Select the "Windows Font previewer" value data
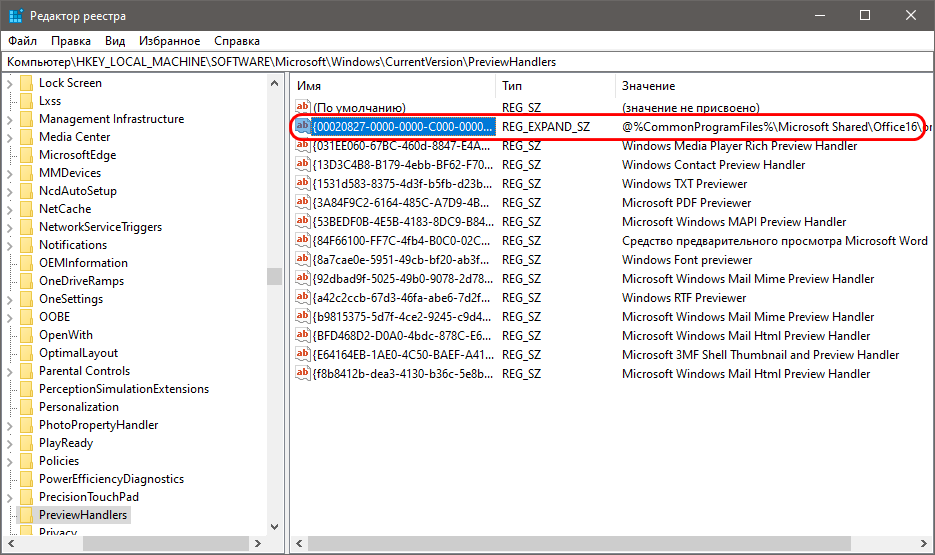The image size is (935, 555). point(687,260)
